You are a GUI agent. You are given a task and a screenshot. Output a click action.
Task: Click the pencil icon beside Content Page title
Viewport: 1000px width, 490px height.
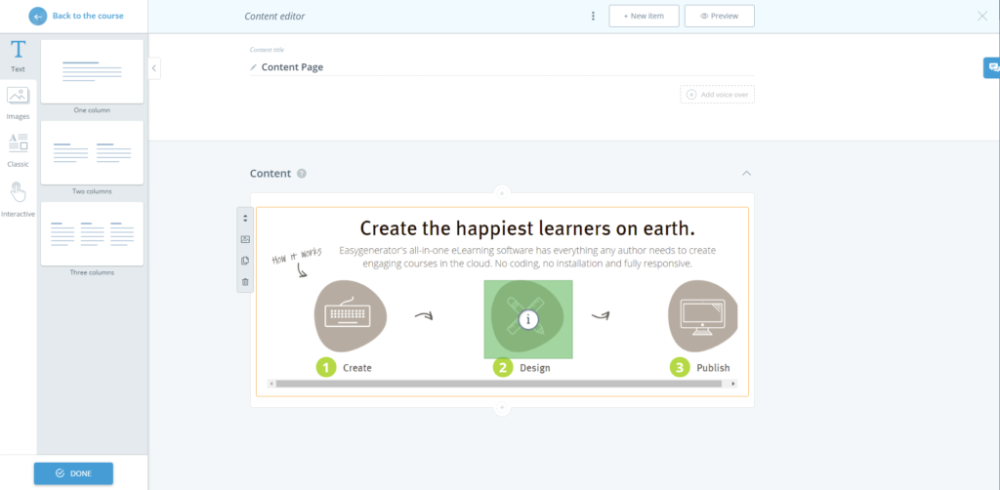(x=254, y=67)
